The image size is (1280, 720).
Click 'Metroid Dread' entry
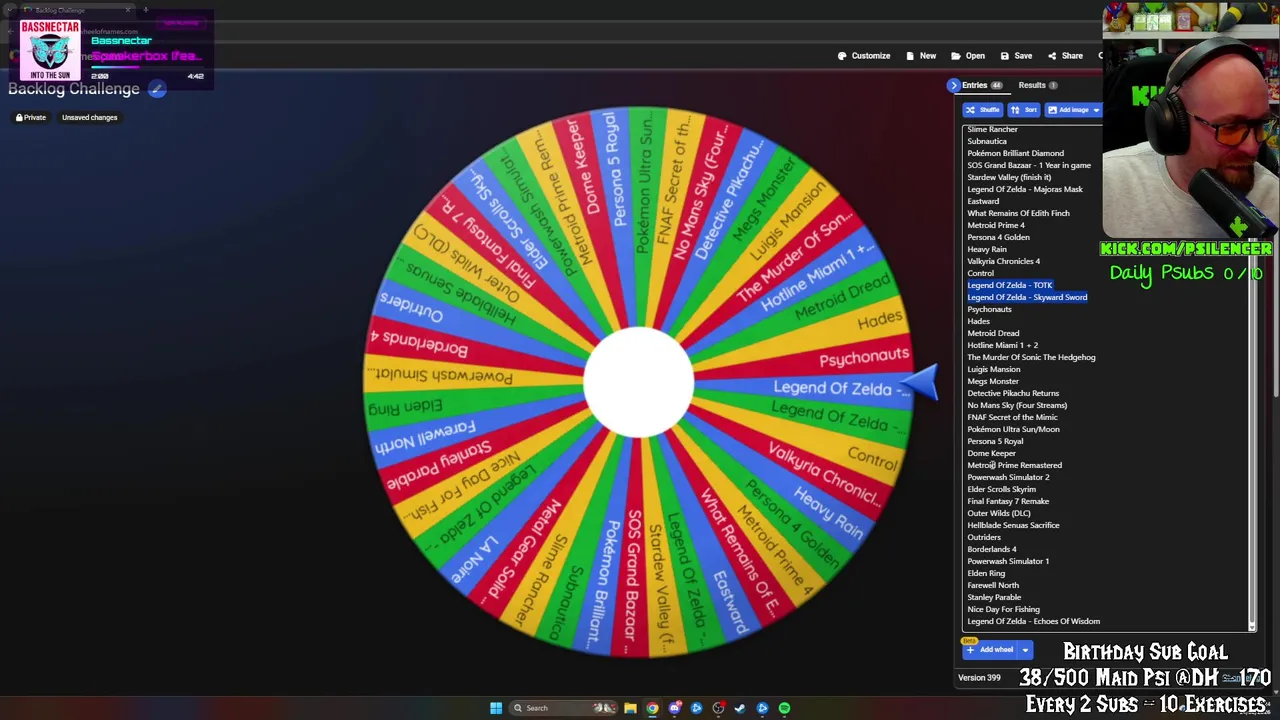[x=993, y=333]
